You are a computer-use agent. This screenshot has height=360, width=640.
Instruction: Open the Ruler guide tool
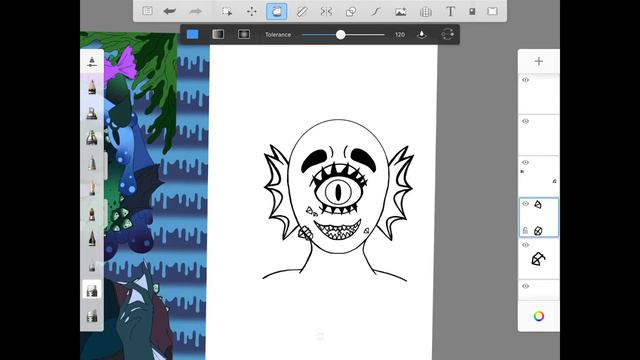[302, 11]
